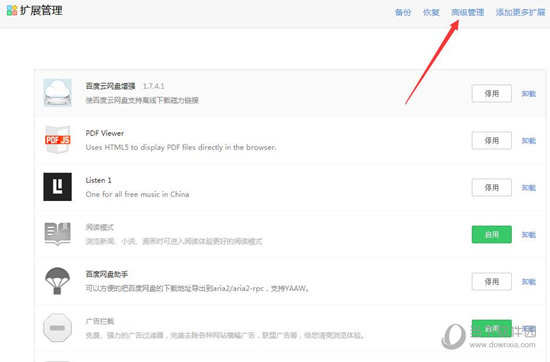The width and height of the screenshot is (550, 362).
Task: Click the 百度云网盘增强 cloud icon
Action: point(58,93)
